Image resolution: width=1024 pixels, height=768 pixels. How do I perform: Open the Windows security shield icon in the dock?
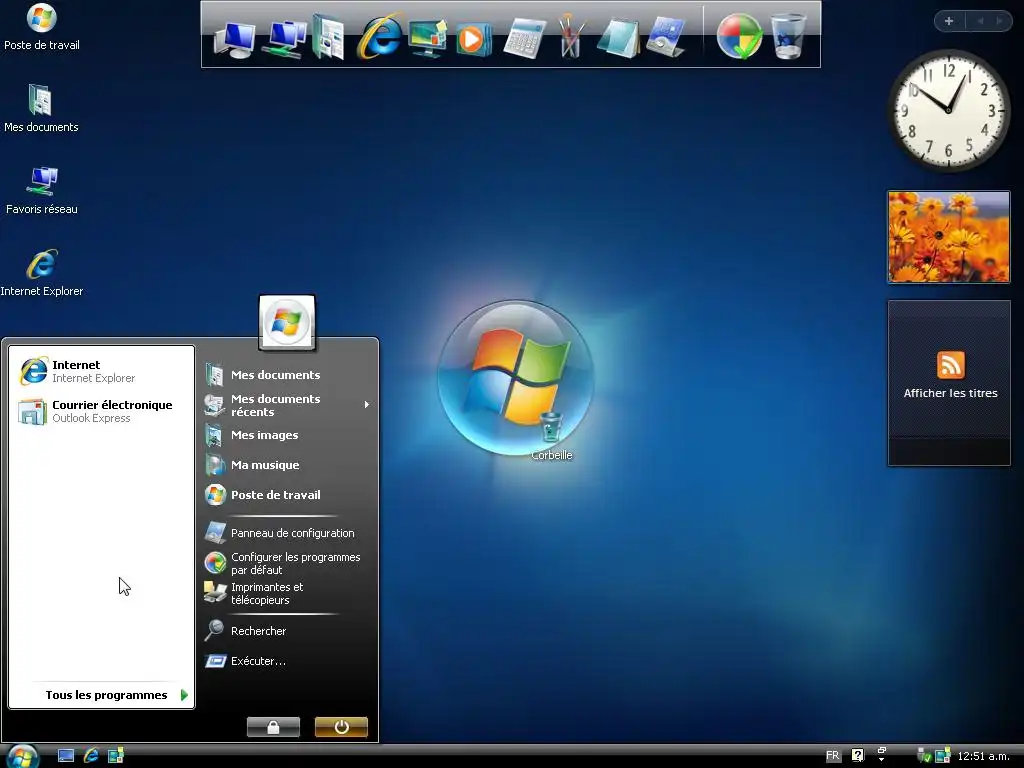pos(739,37)
